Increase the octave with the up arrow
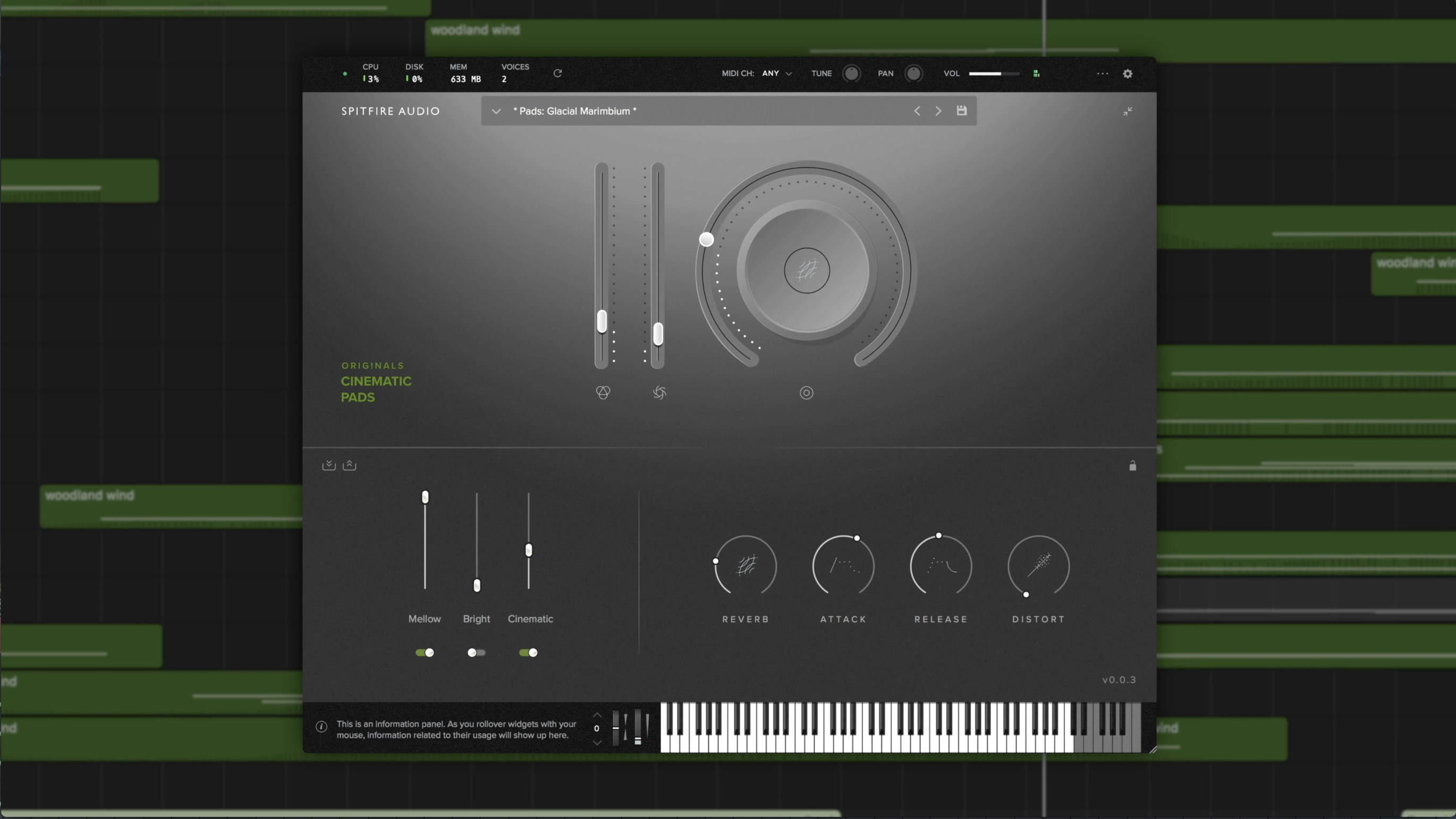Viewport: 1456px width, 819px height. coord(597,714)
